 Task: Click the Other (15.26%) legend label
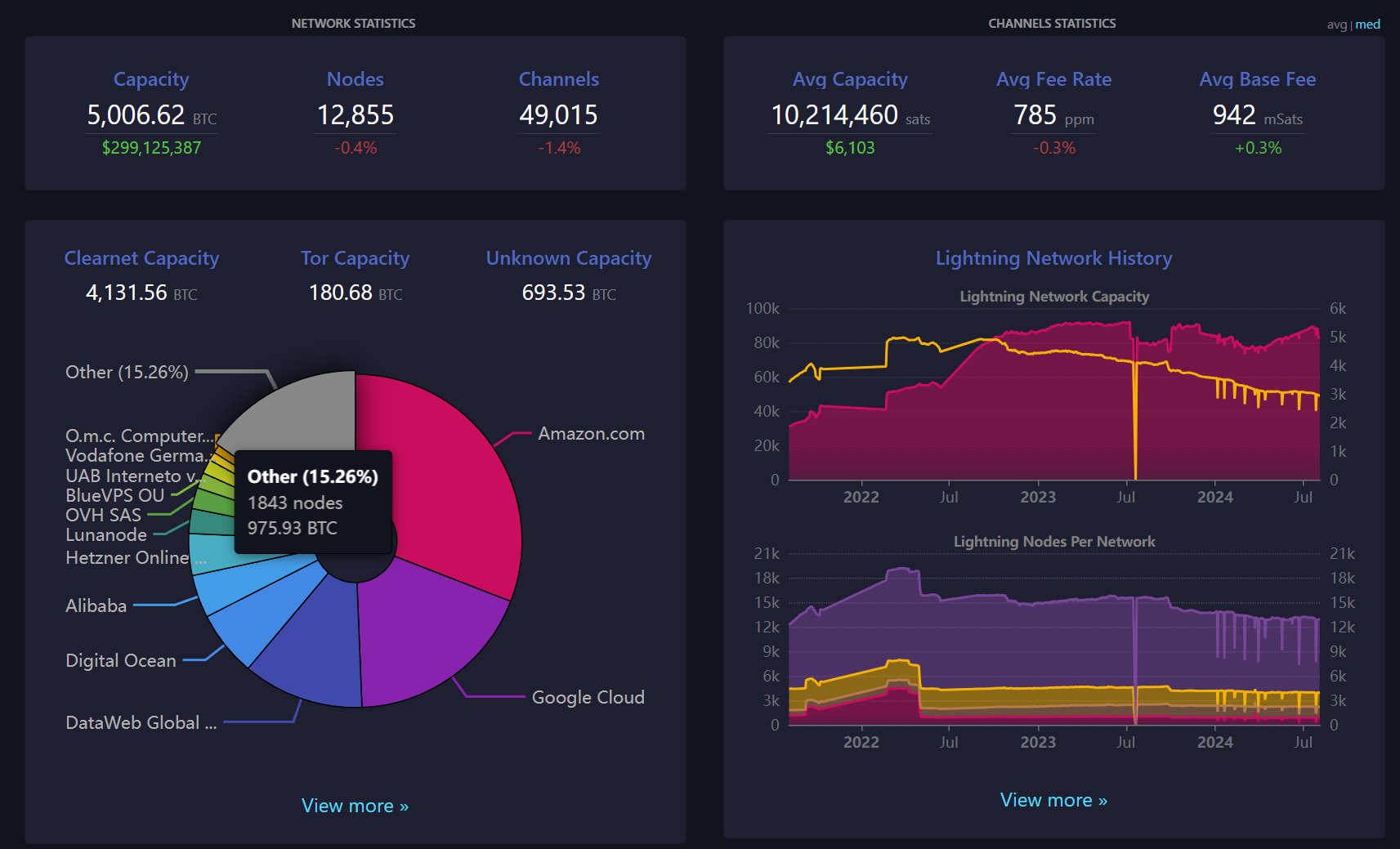(x=127, y=373)
